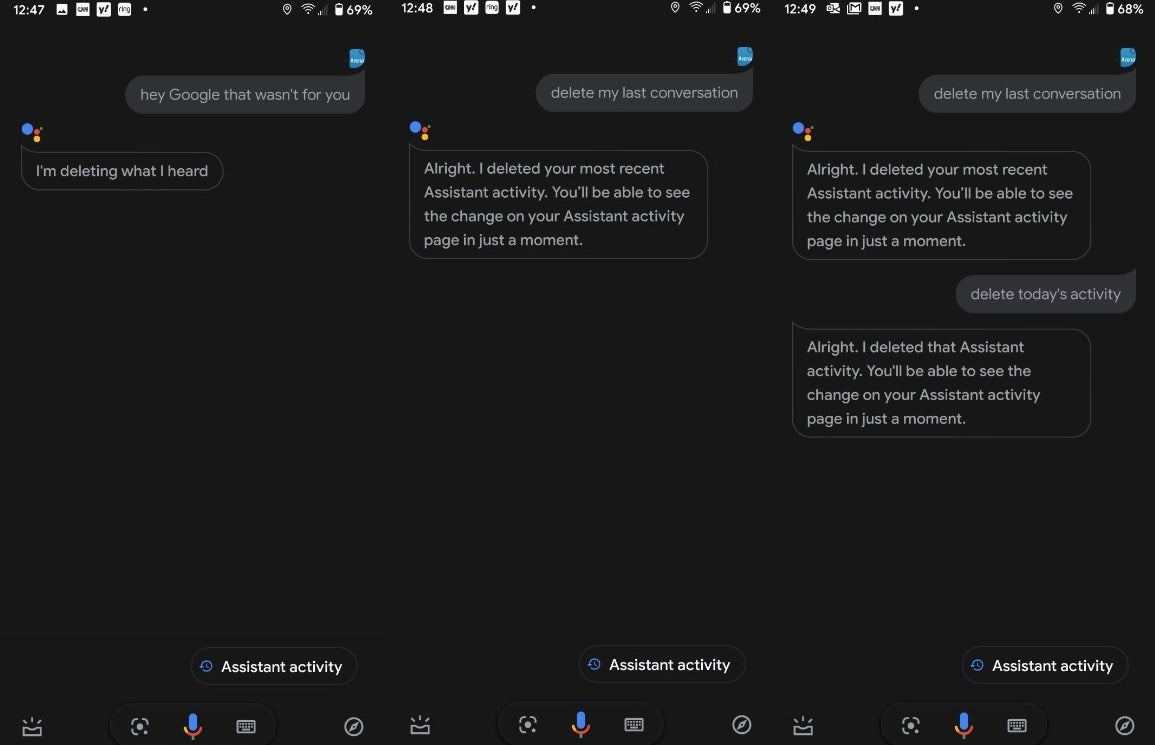Tap the profile avatar in the 12:47 screen
Viewport: 1155px width, 745px height.
coord(357,58)
